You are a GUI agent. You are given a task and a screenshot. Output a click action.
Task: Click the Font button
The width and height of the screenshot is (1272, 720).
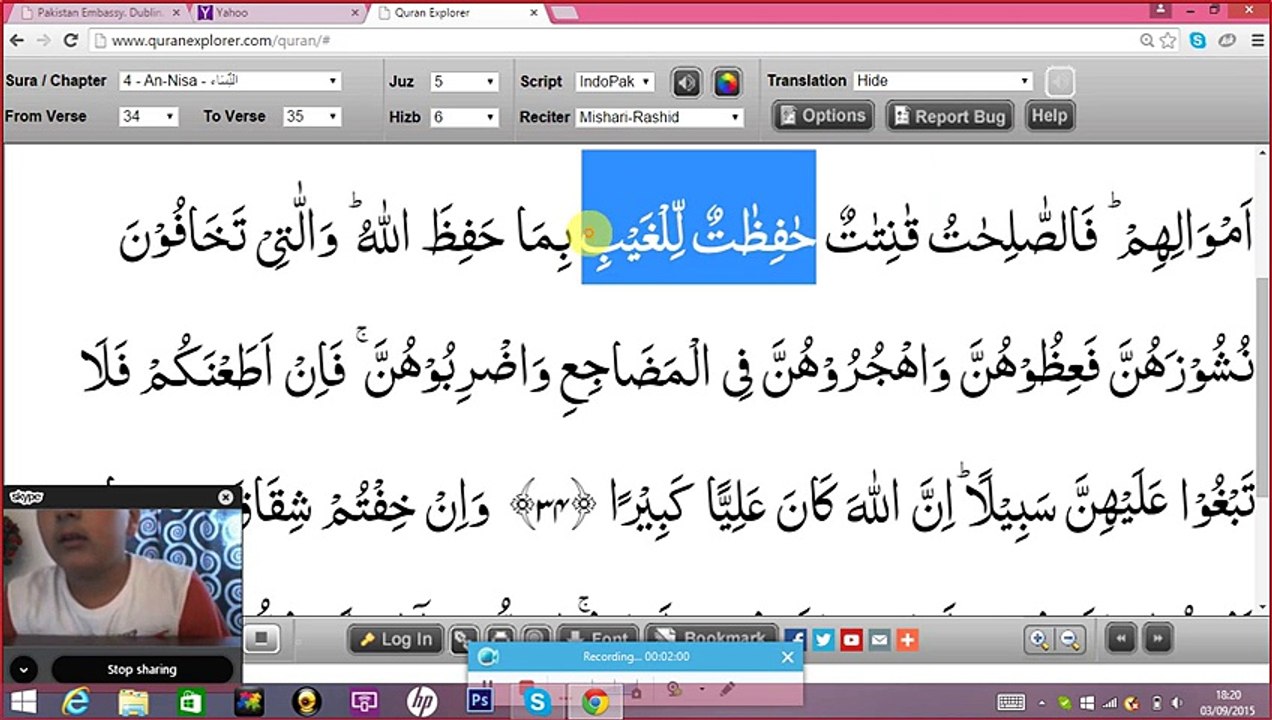click(596, 639)
